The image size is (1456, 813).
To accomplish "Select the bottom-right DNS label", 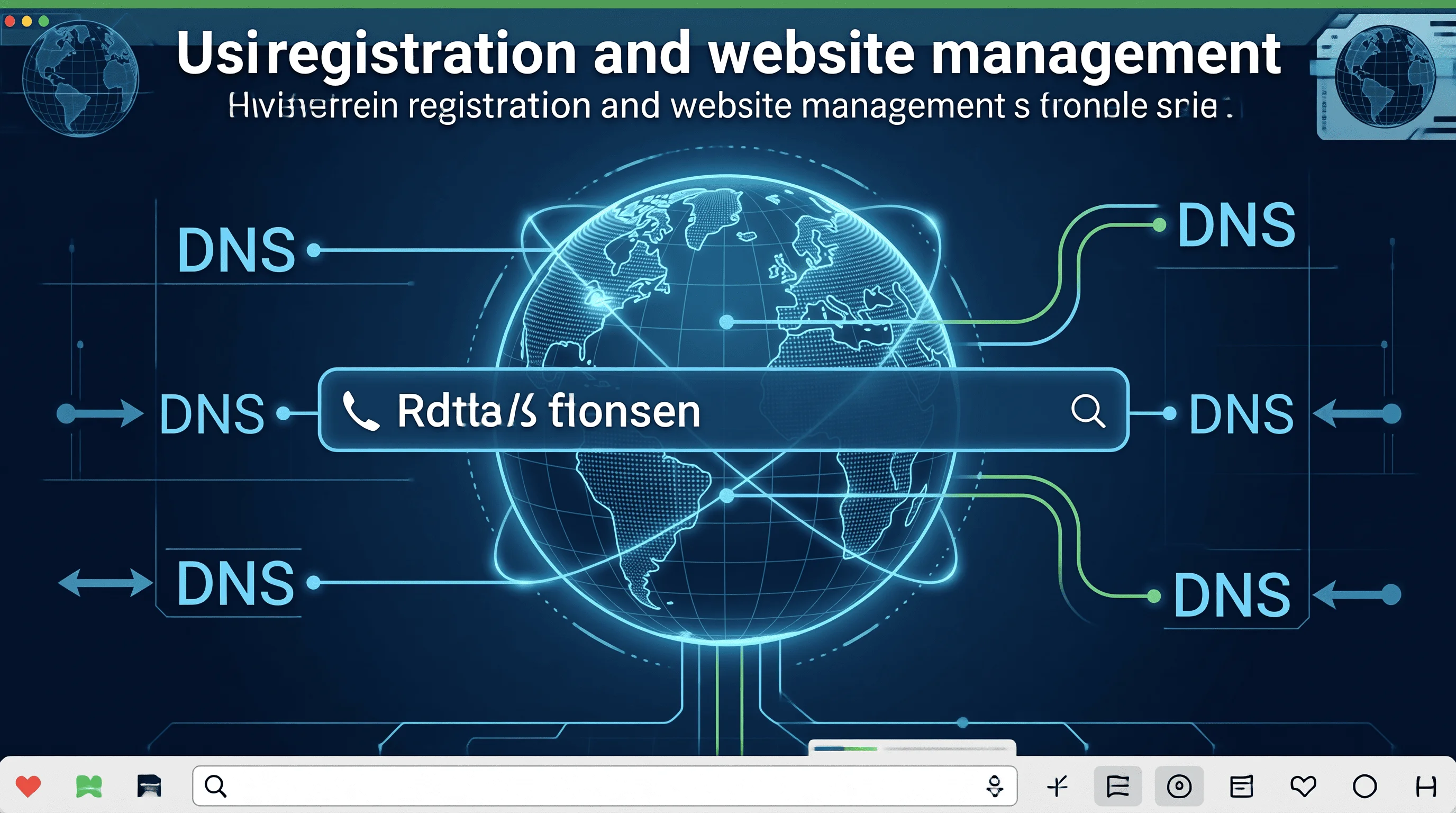I will 1232,595.
